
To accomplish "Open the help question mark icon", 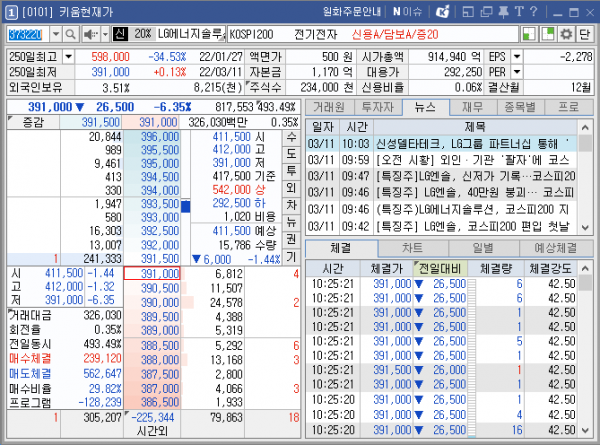I will [534, 12].
